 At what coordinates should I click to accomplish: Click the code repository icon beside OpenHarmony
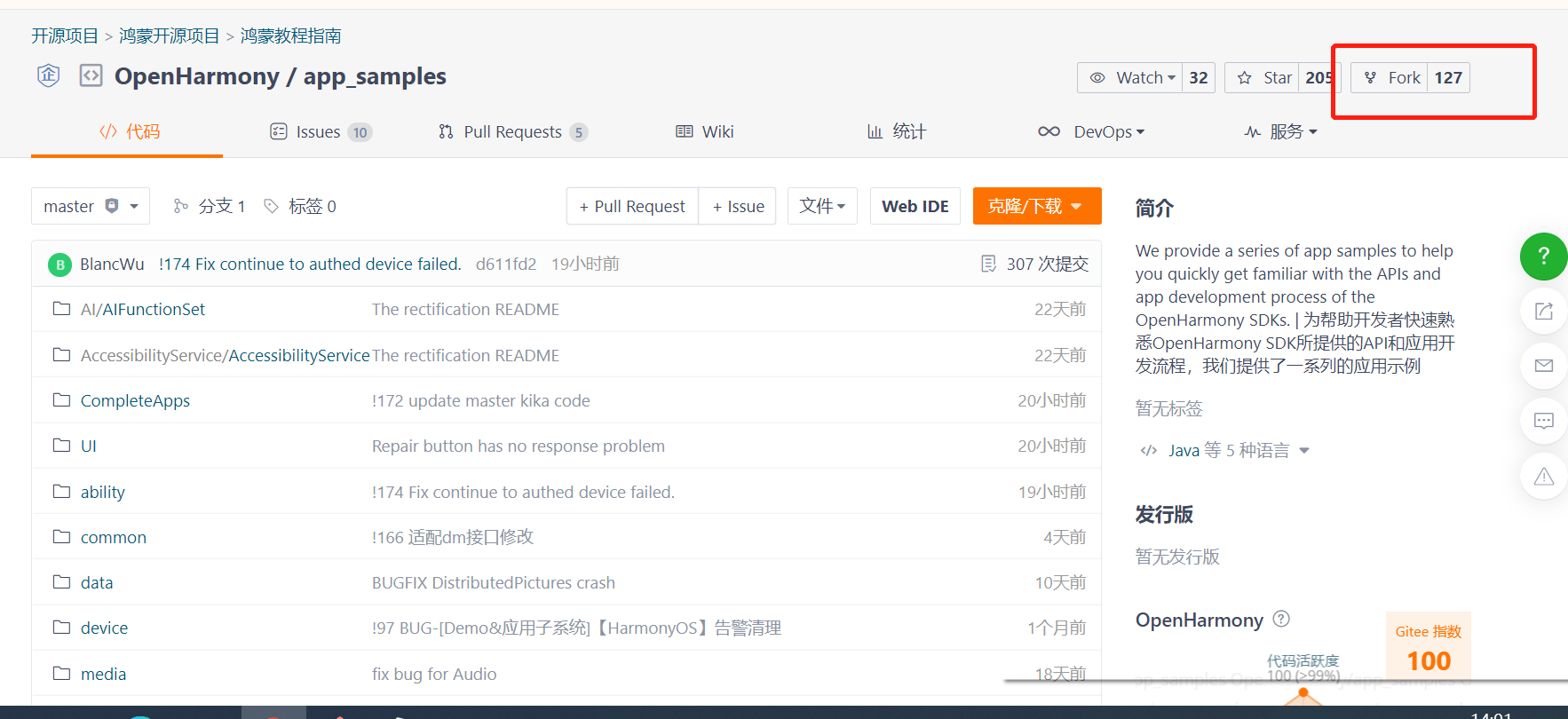click(91, 75)
